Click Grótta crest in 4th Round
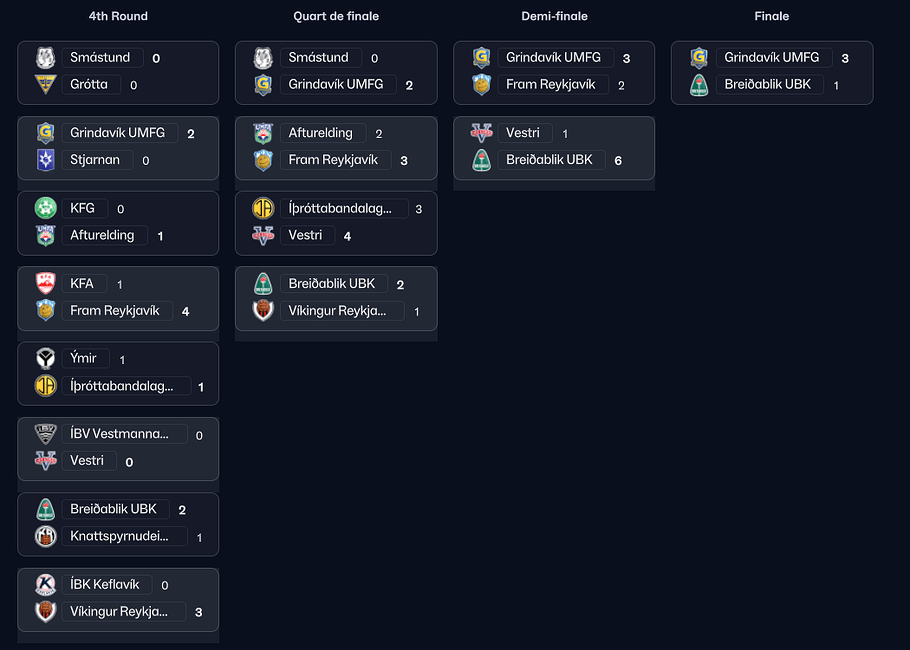Viewport: 910px width, 650px height. (x=45, y=85)
